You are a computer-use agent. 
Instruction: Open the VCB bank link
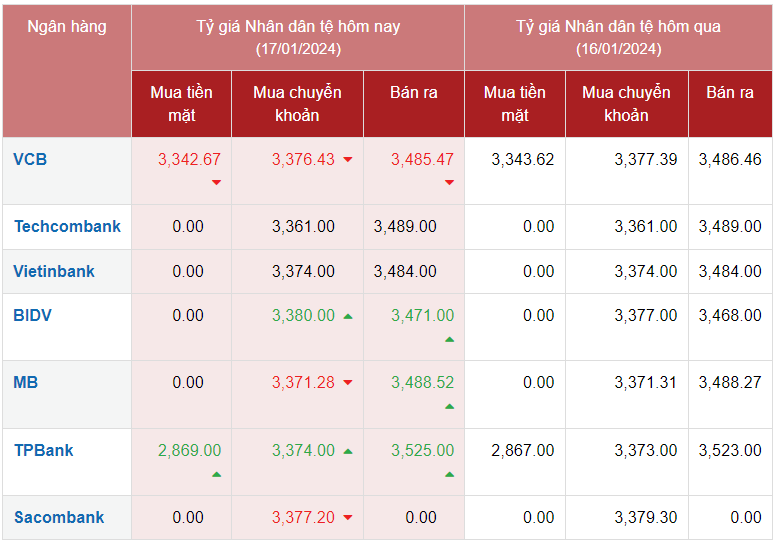30,159
